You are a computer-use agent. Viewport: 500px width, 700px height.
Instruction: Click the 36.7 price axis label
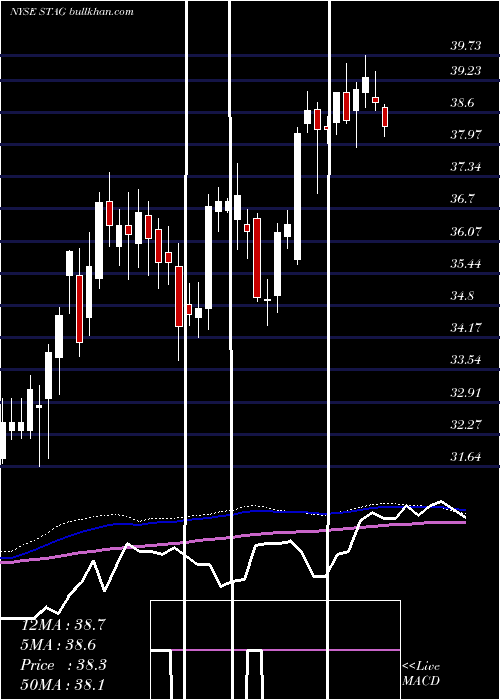(x=462, y=199)
